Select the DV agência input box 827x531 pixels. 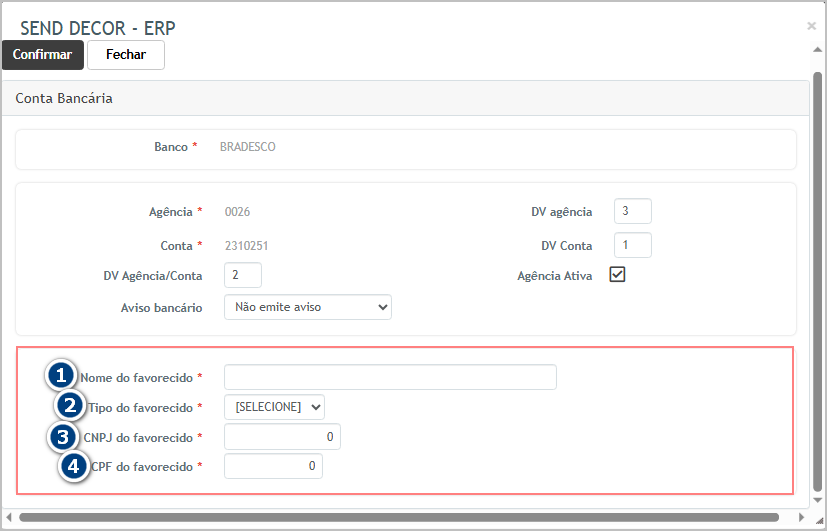tap(632, 211)
